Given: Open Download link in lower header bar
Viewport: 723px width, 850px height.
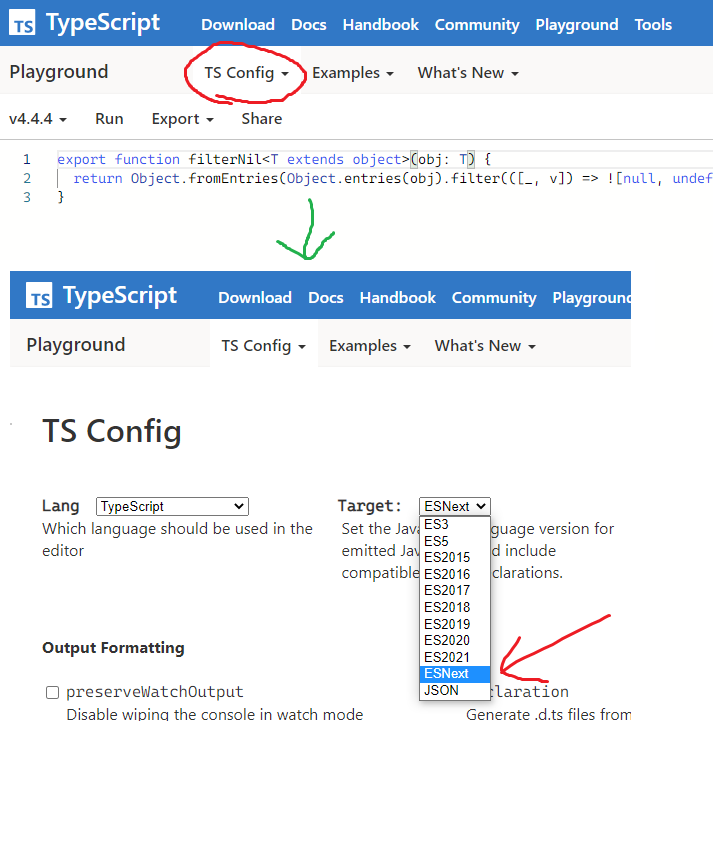Looking at the screenshot, I should tap(255, 298).
